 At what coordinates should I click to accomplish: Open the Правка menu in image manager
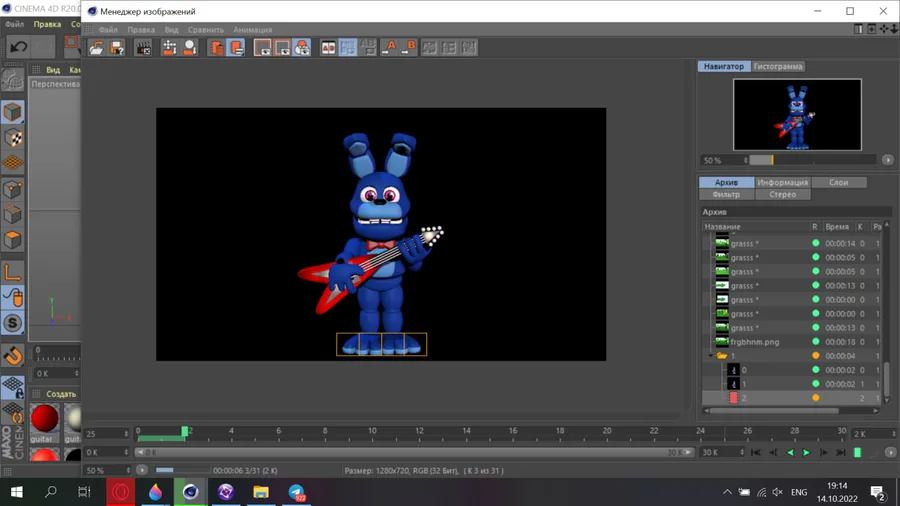click(x=141, y=30)
